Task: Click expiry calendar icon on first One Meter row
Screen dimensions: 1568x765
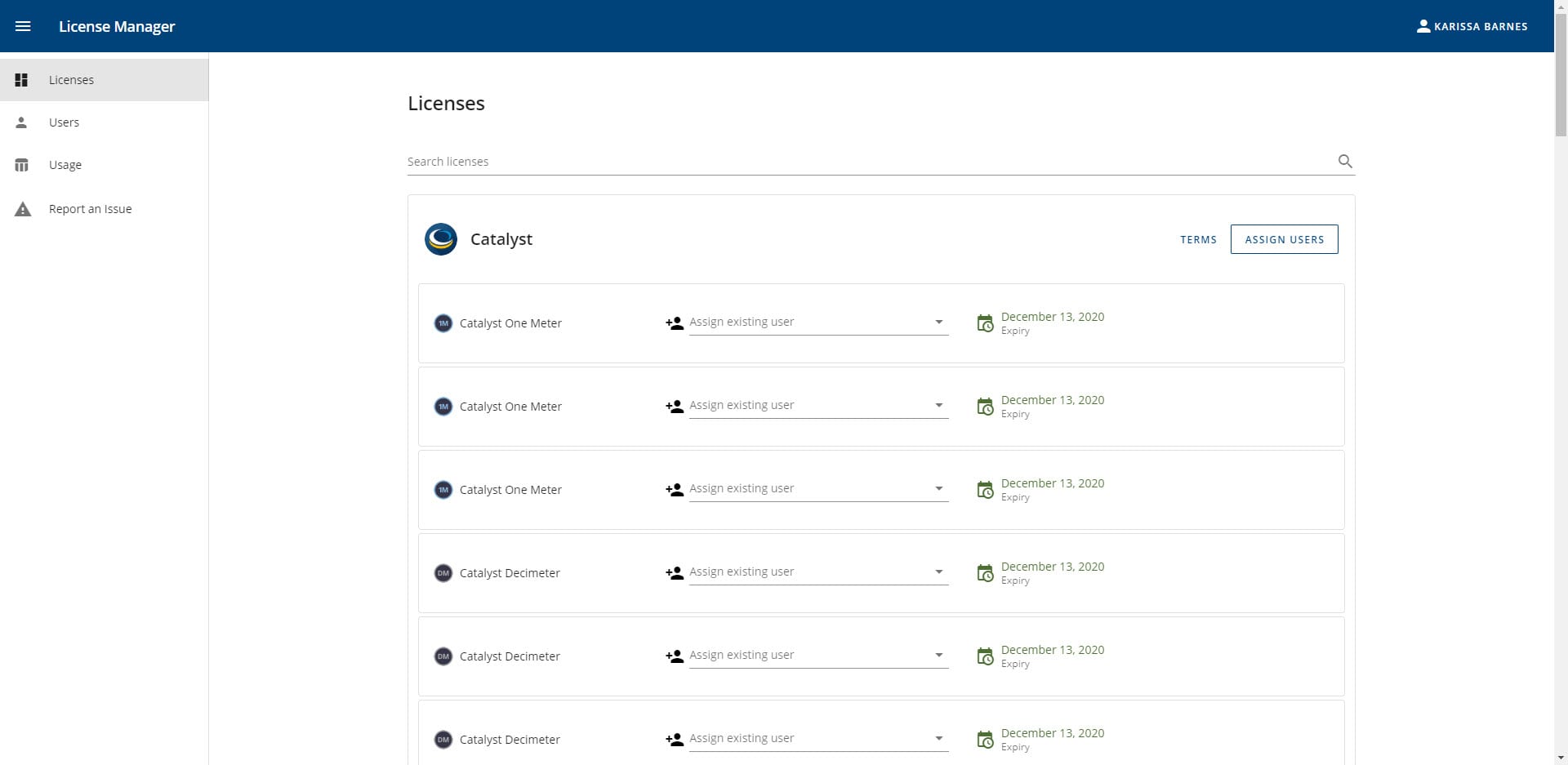Action: pyautogui.click(x=986, y=323)
